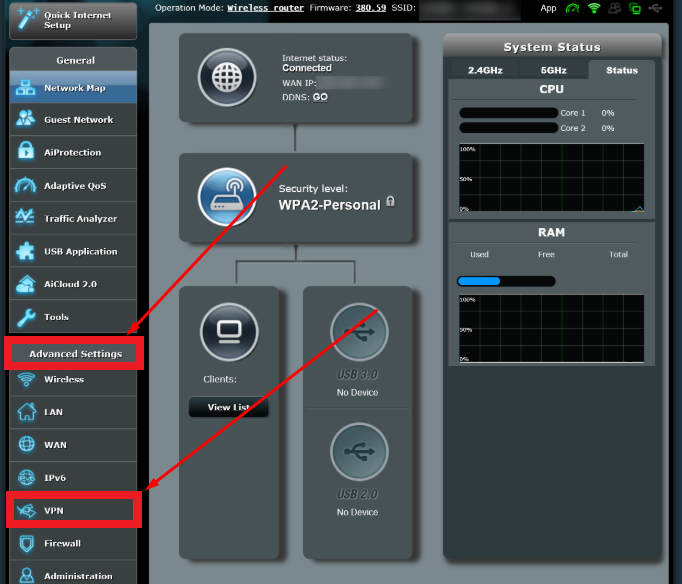This screenshot has width=682, height=584.
Task: Click the WPA2 security lock icon
Action: (390, 202)
